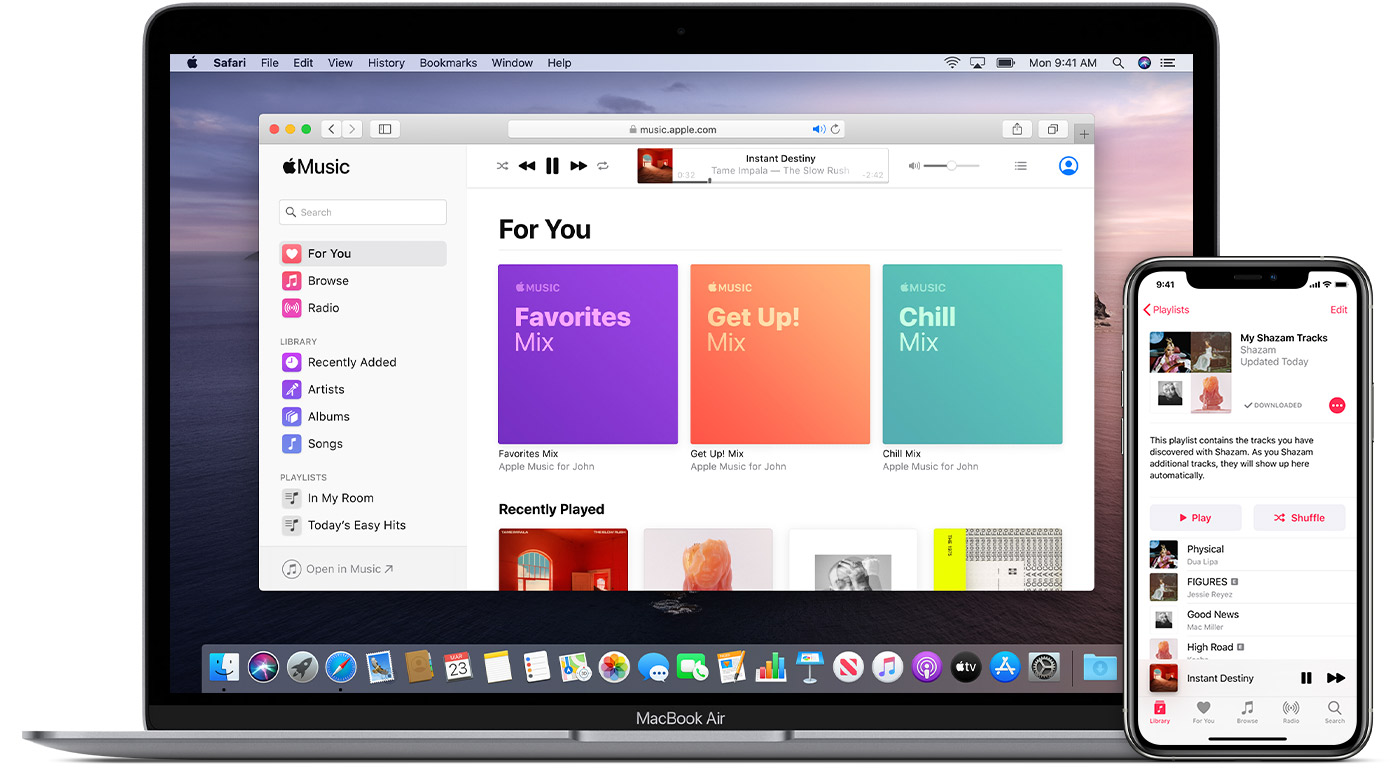Open the Favorites Mix tile
The height and width of the screenshot is (768, 1400).
[588, 354]
